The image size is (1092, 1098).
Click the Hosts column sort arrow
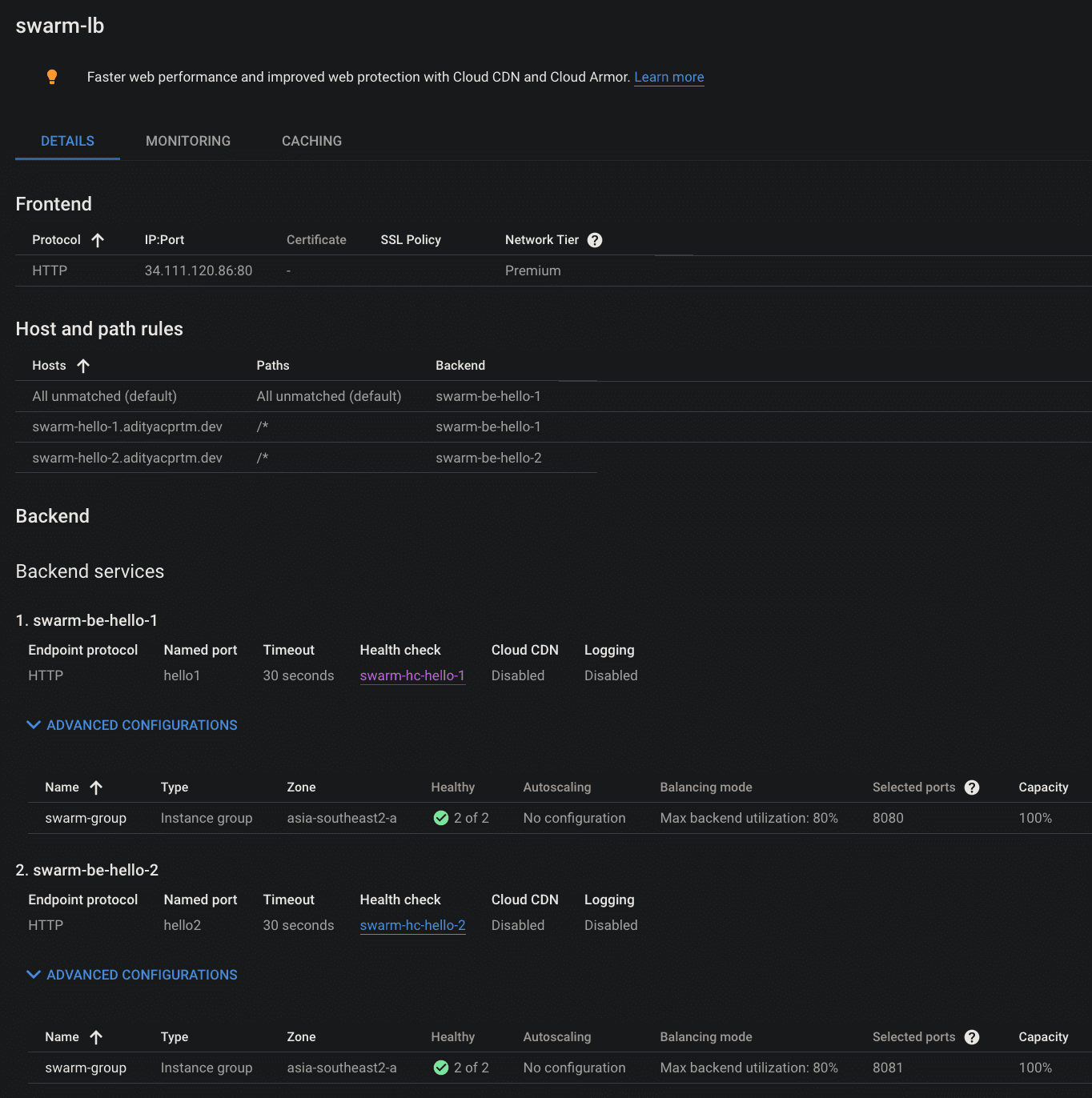click(83, 365)
